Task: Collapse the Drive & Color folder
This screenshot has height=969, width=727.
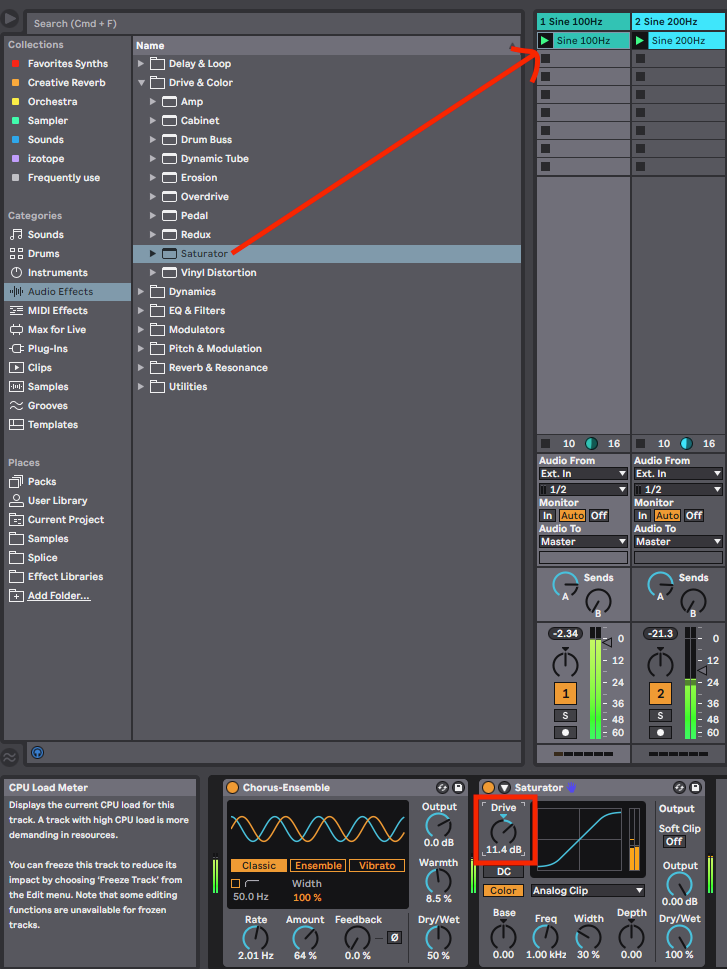Action: (x=141, y=83)
